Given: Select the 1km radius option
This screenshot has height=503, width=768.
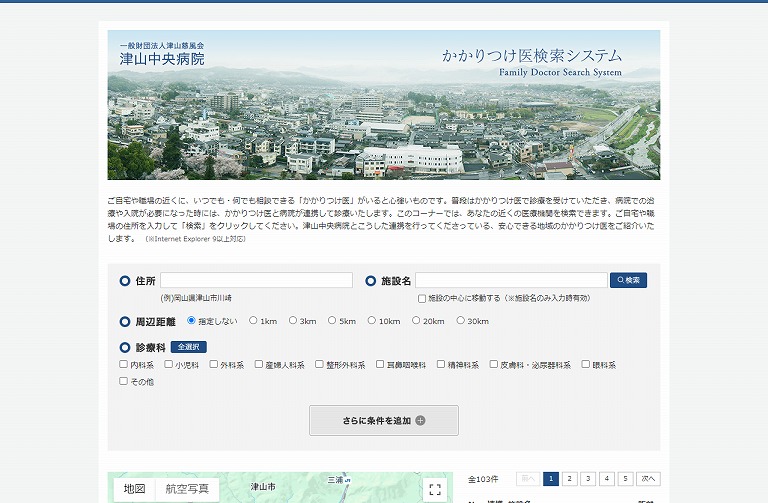Looking at the screenshot, I should pyautogui.click(x=253, y=321).
